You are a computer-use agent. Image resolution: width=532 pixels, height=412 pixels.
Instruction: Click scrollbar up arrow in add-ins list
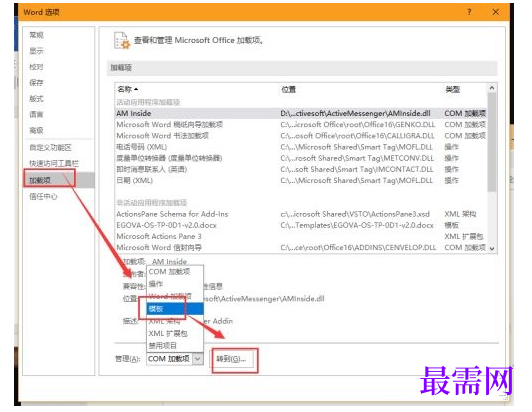pyautogui.click(x=492, y=88)
